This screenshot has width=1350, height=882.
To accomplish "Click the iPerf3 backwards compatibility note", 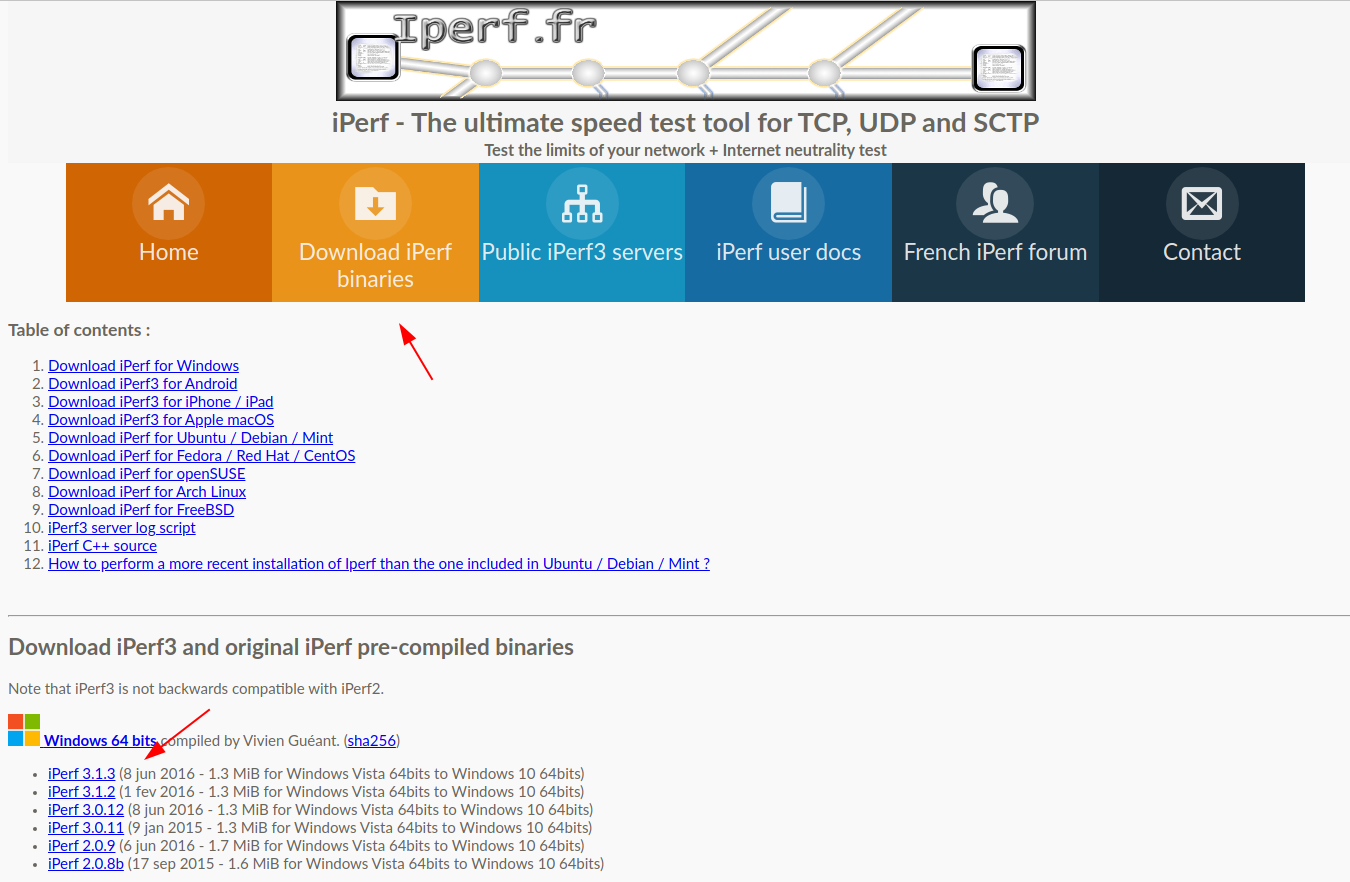I will [x=196, y=689].
